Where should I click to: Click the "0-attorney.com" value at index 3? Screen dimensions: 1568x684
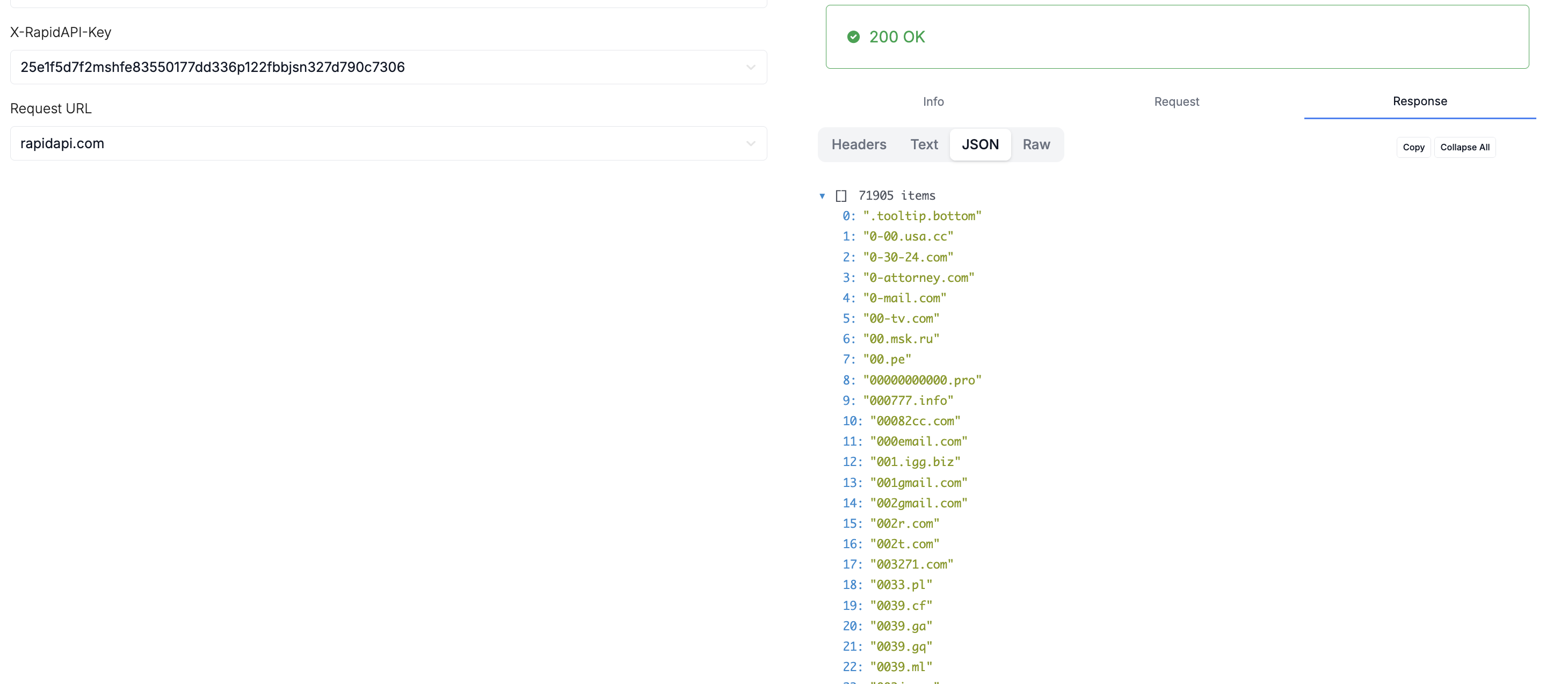[919, 278]
